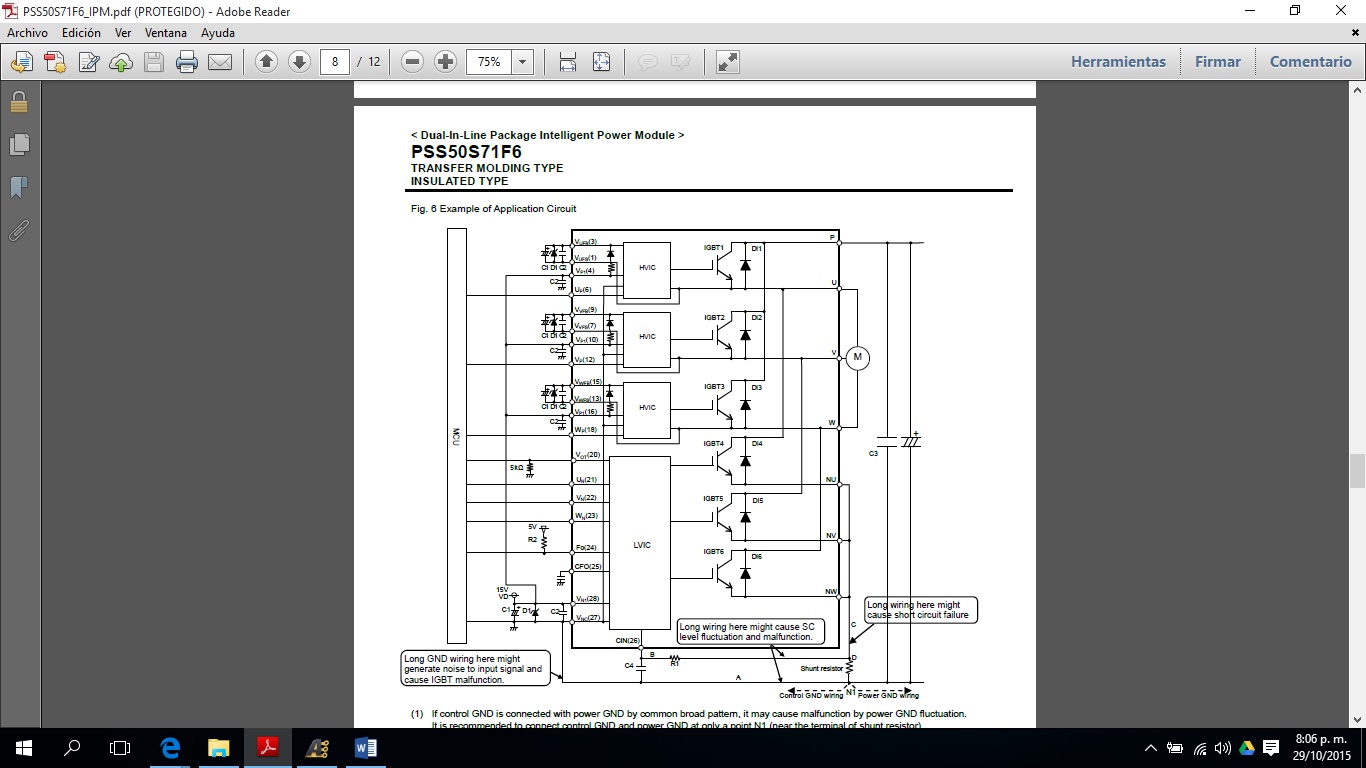The image size is (1366, 768).
Task: Open the page thumbnails panel icon
Action: (18, 145)
